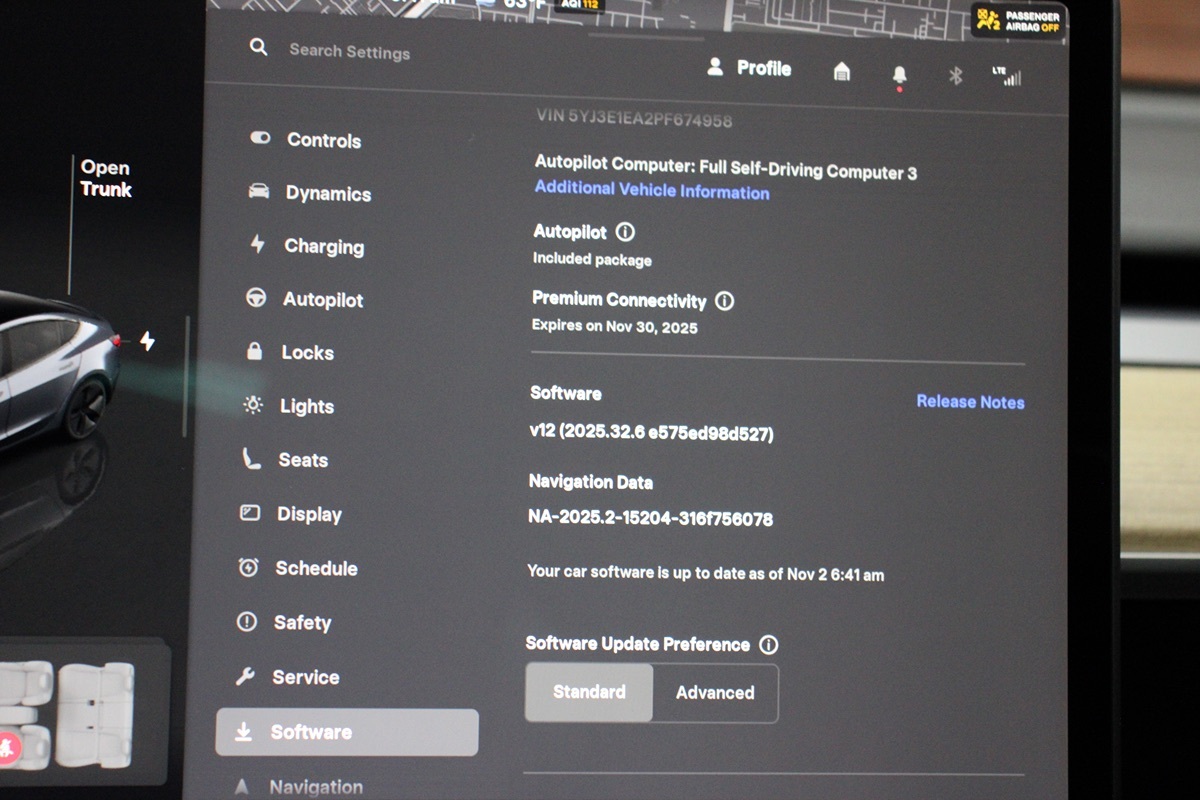
Task: Open the notifications bell icon
Action: click(x=899, y=75)
